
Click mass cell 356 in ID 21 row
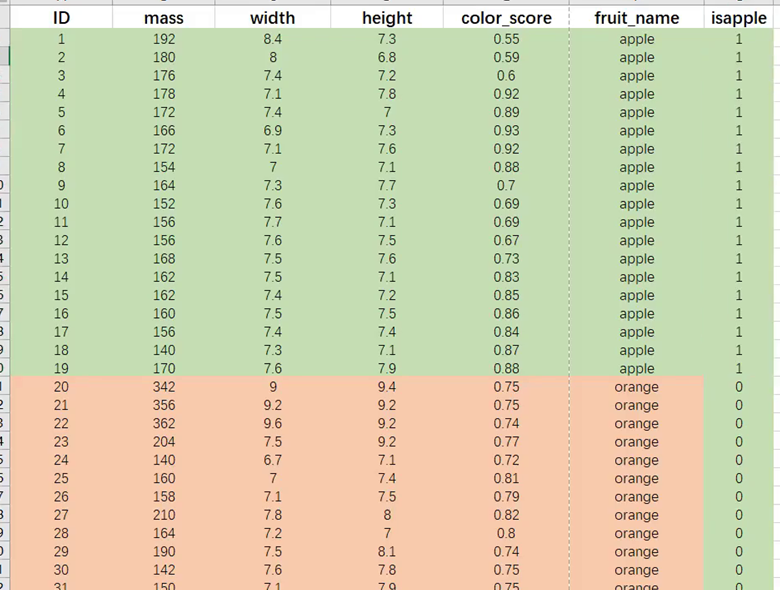point(164,405)
